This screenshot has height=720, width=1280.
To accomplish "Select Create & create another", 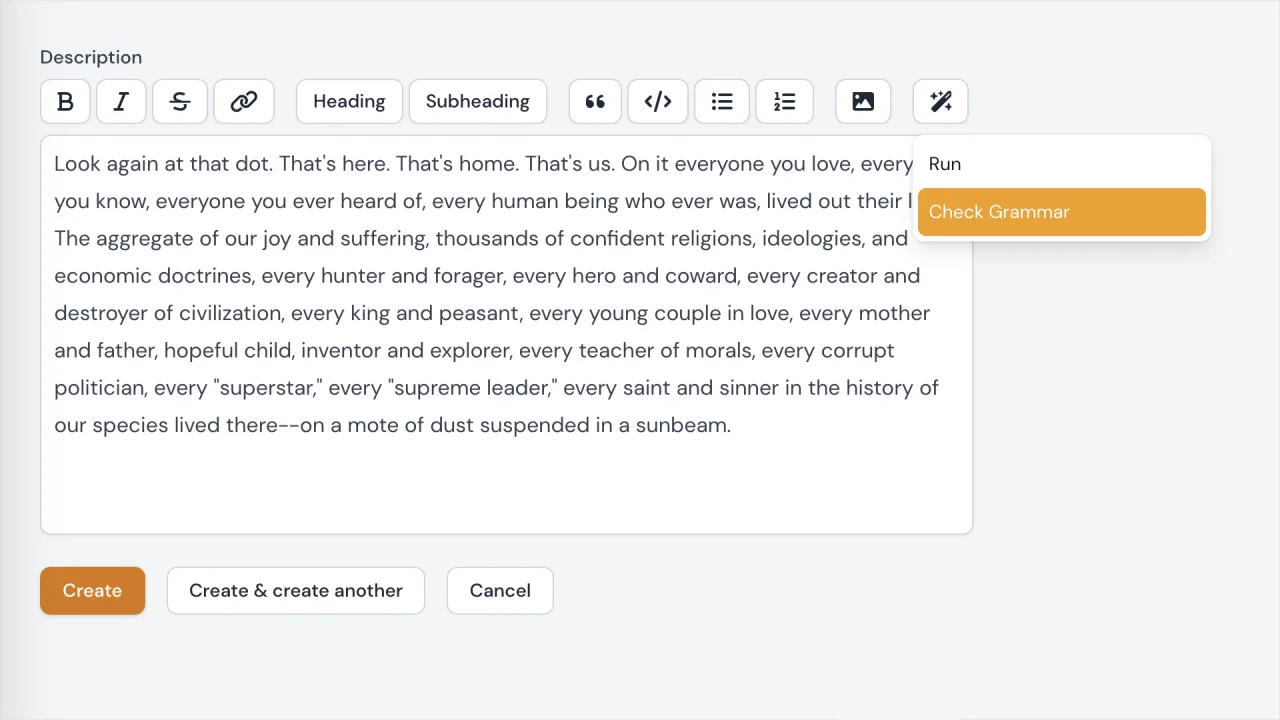I will (295, 590).
